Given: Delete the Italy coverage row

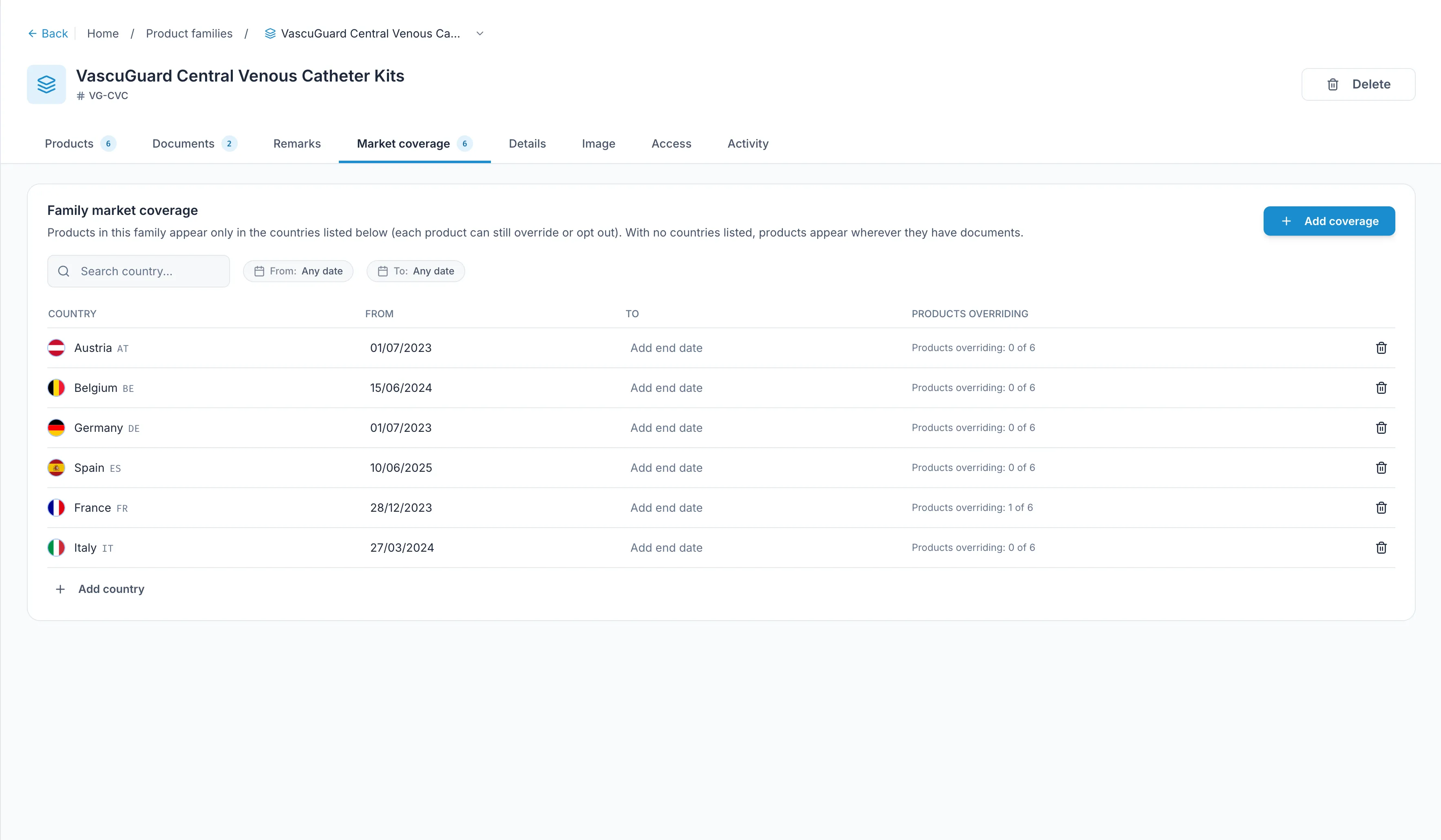Looking at the screenshot, I should pos(1381,548).
